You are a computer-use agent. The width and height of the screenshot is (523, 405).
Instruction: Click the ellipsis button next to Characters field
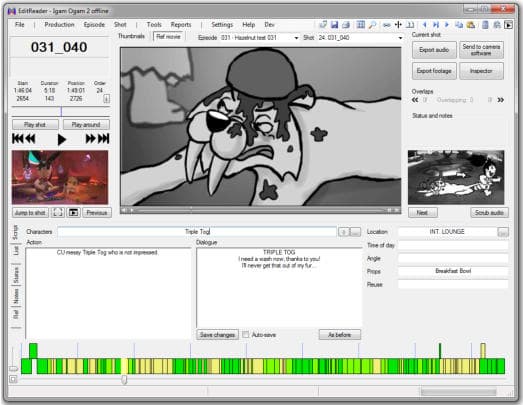(x=356, y=232)
